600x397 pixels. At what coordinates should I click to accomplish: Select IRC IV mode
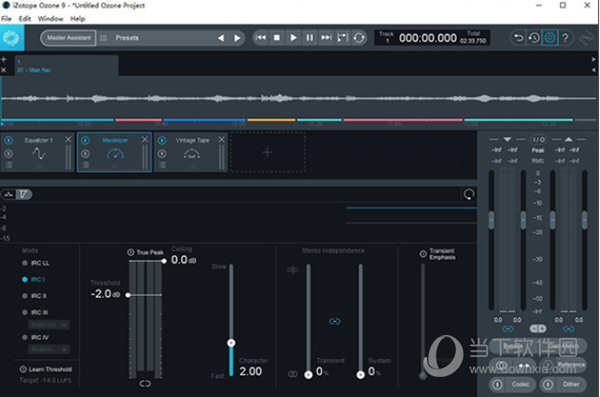[35, 337]
